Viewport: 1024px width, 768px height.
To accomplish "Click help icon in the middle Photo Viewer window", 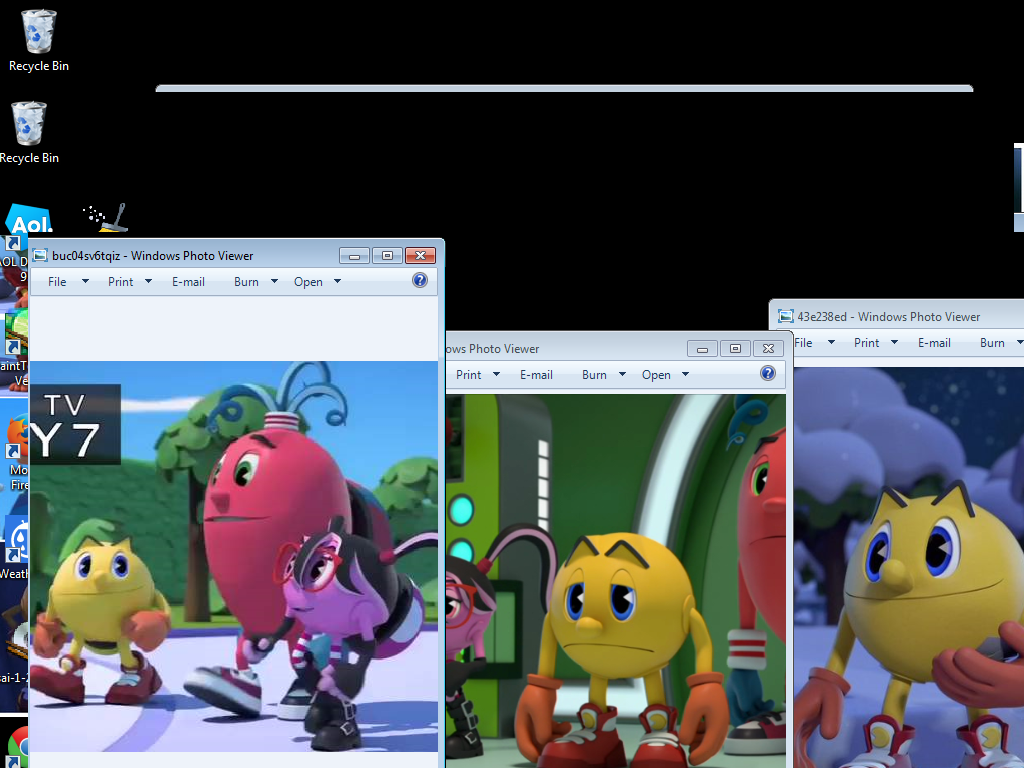I will [768, 373].
